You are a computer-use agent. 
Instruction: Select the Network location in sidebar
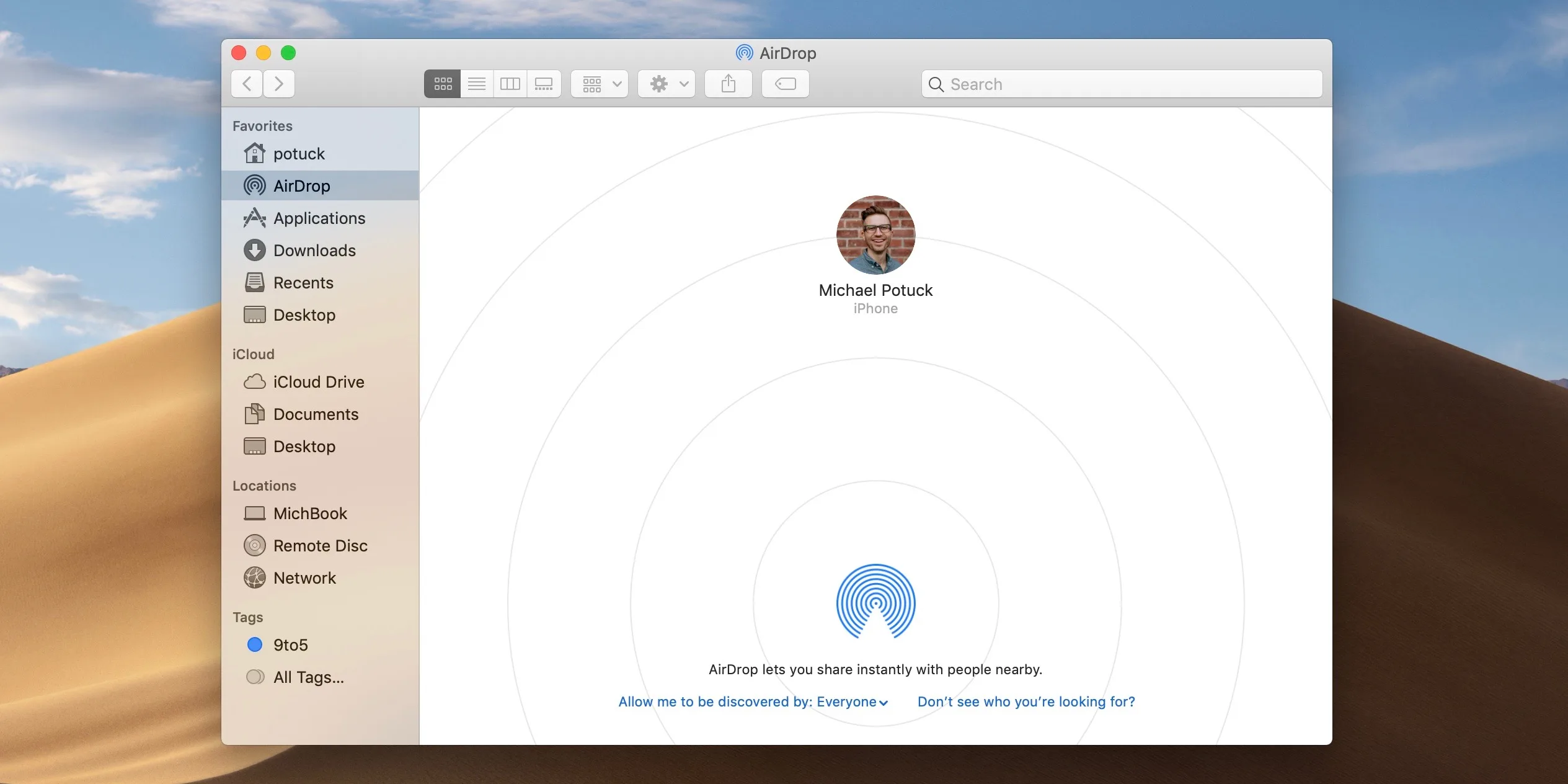click(x=304, y=577)
